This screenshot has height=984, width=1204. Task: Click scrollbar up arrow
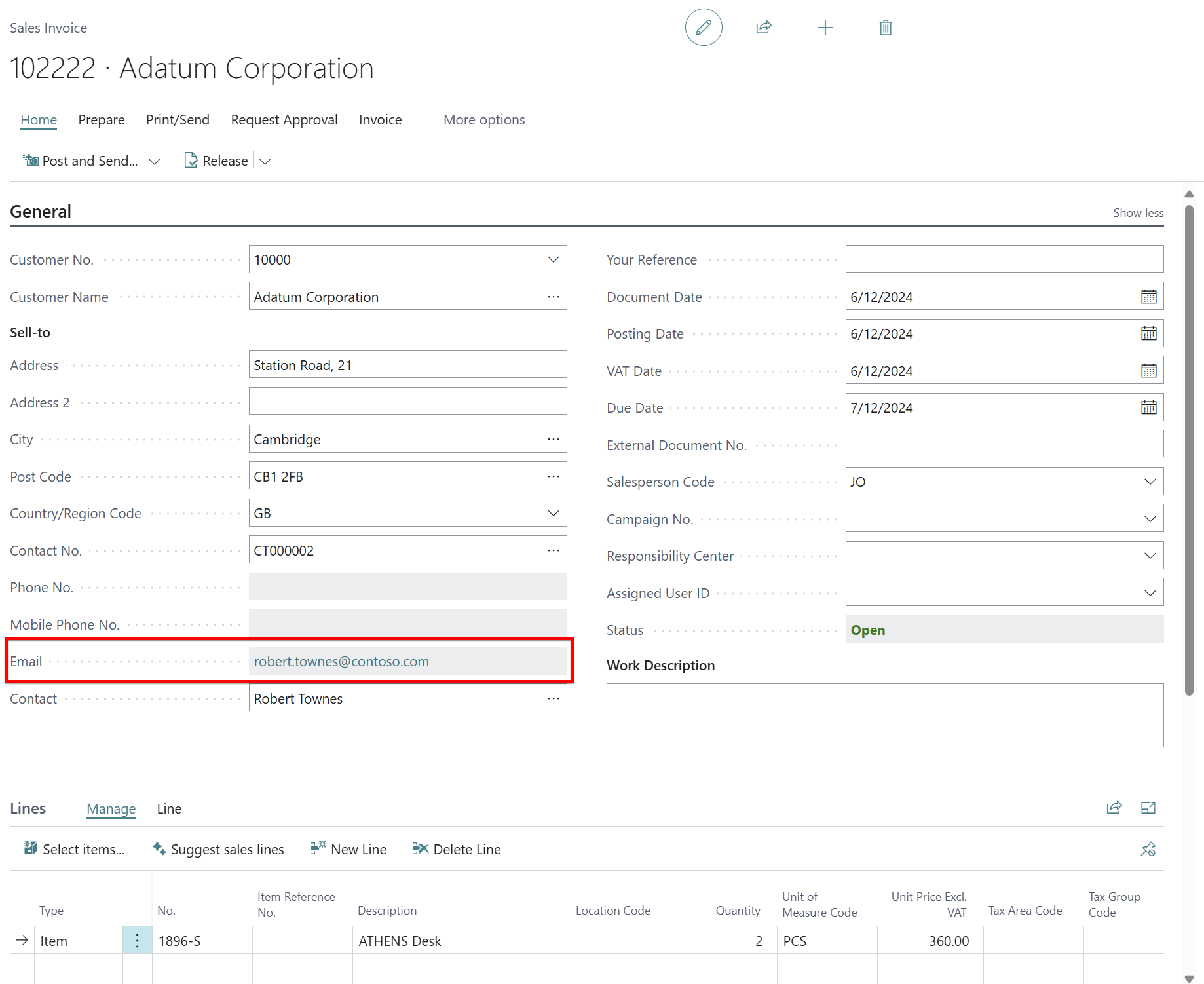coord(1190,194)
